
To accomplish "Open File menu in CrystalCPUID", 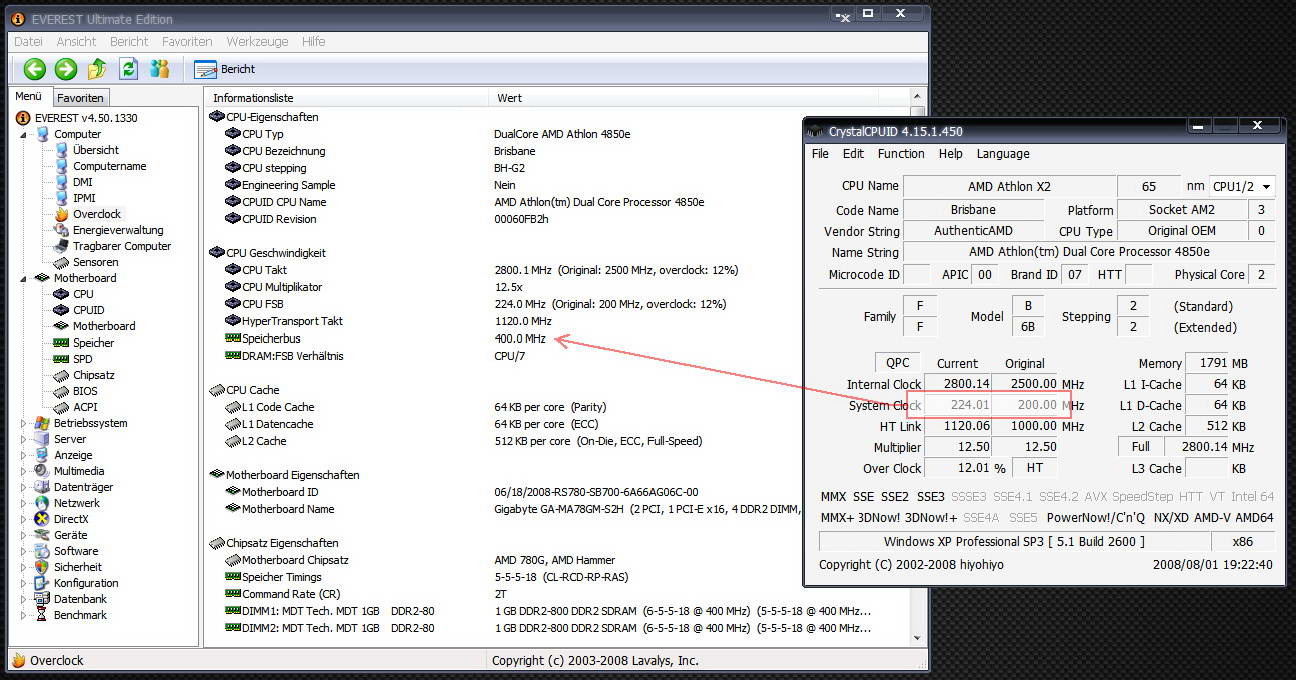I will coord(820,154).
